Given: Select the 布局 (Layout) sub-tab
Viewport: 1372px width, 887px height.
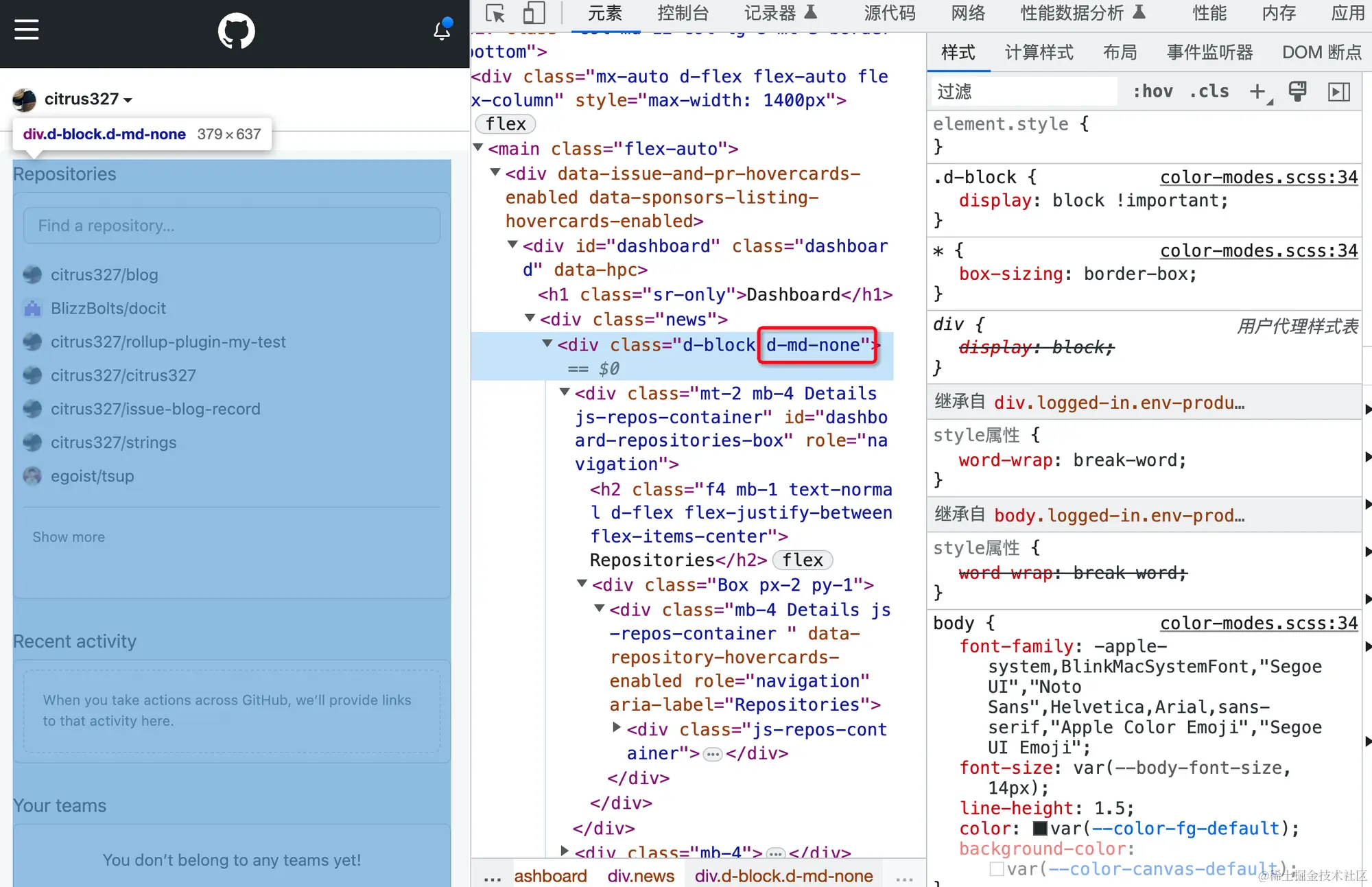Looking at the screenshot, I should point(1120,53).
